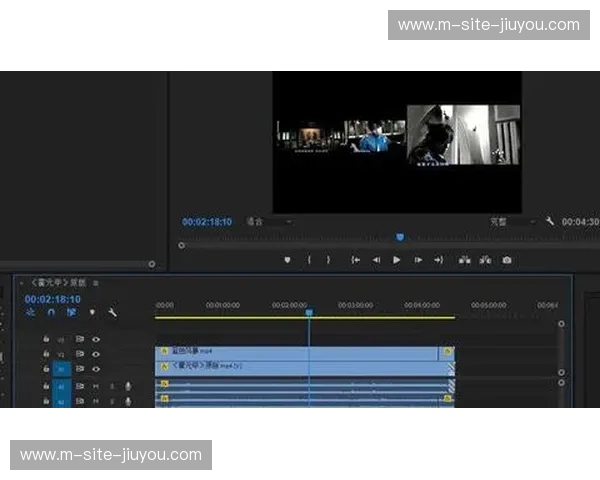The width and height of the screenshot is (600, 480).
Task: Open timeline display settings wrench
Action: pos(112,312)
